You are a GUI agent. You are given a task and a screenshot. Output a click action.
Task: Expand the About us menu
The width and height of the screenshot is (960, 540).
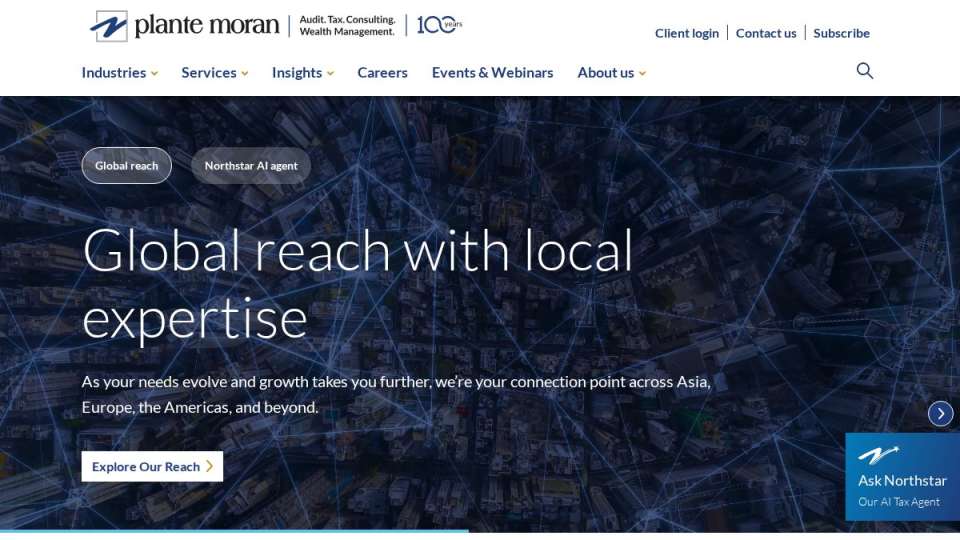click(611, 73)
